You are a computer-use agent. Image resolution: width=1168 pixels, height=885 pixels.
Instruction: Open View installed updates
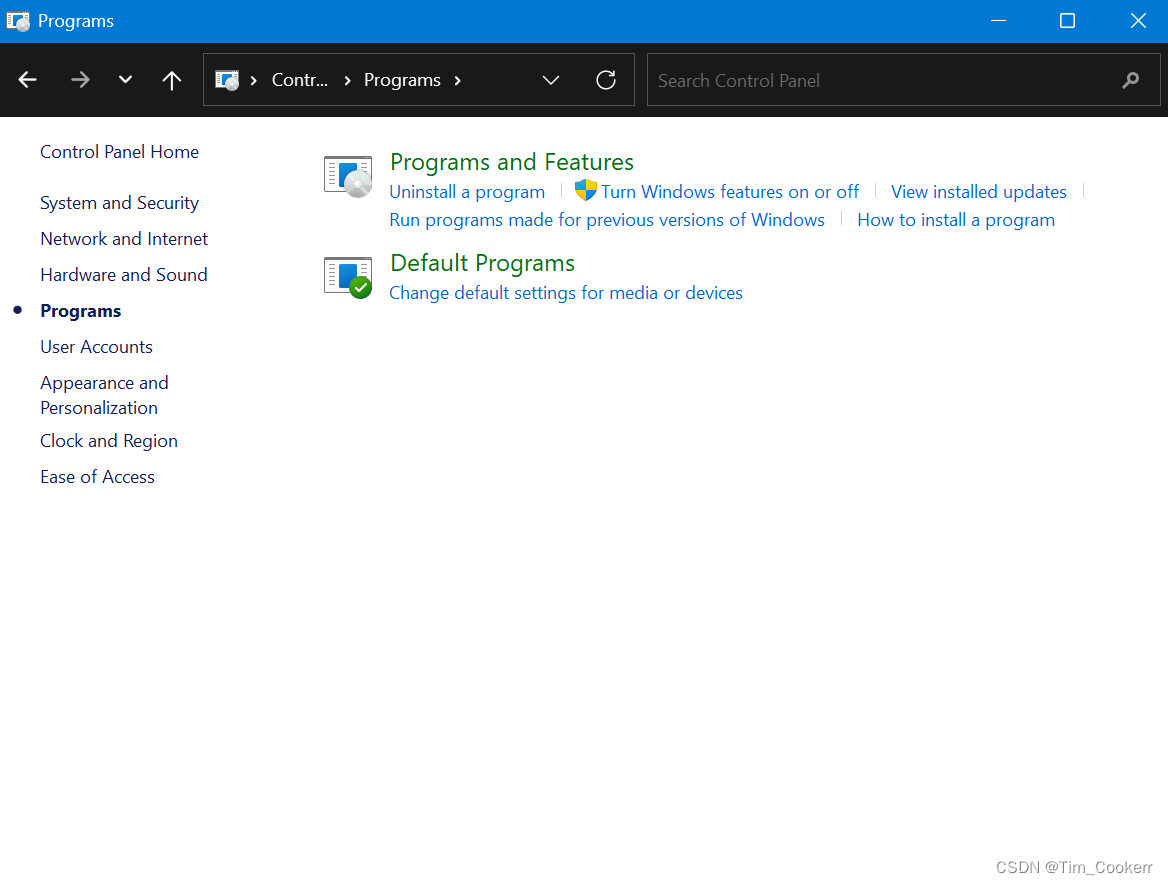(x=979, y=192)
